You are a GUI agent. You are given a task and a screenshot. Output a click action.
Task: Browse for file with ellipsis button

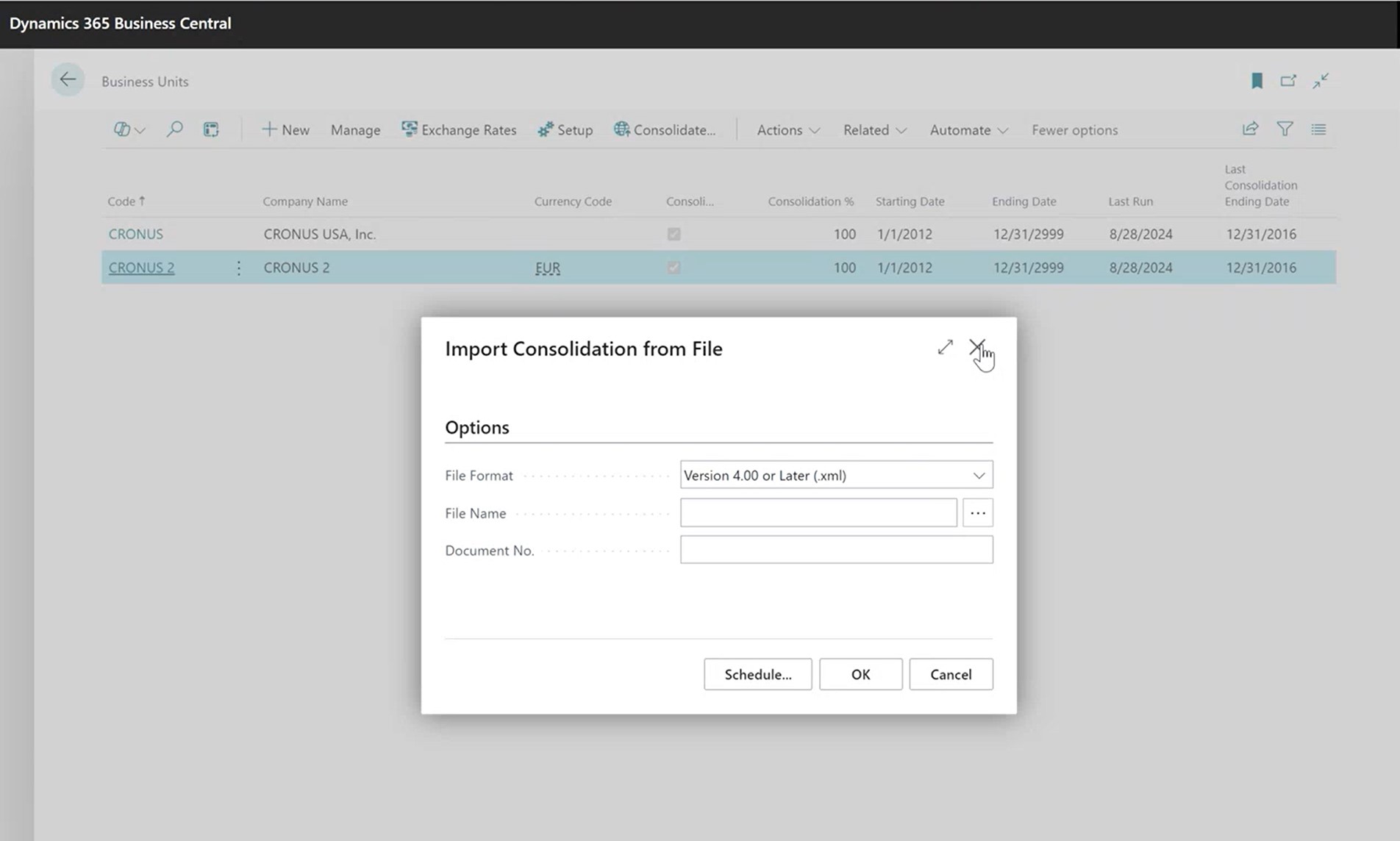coord(977,513)
